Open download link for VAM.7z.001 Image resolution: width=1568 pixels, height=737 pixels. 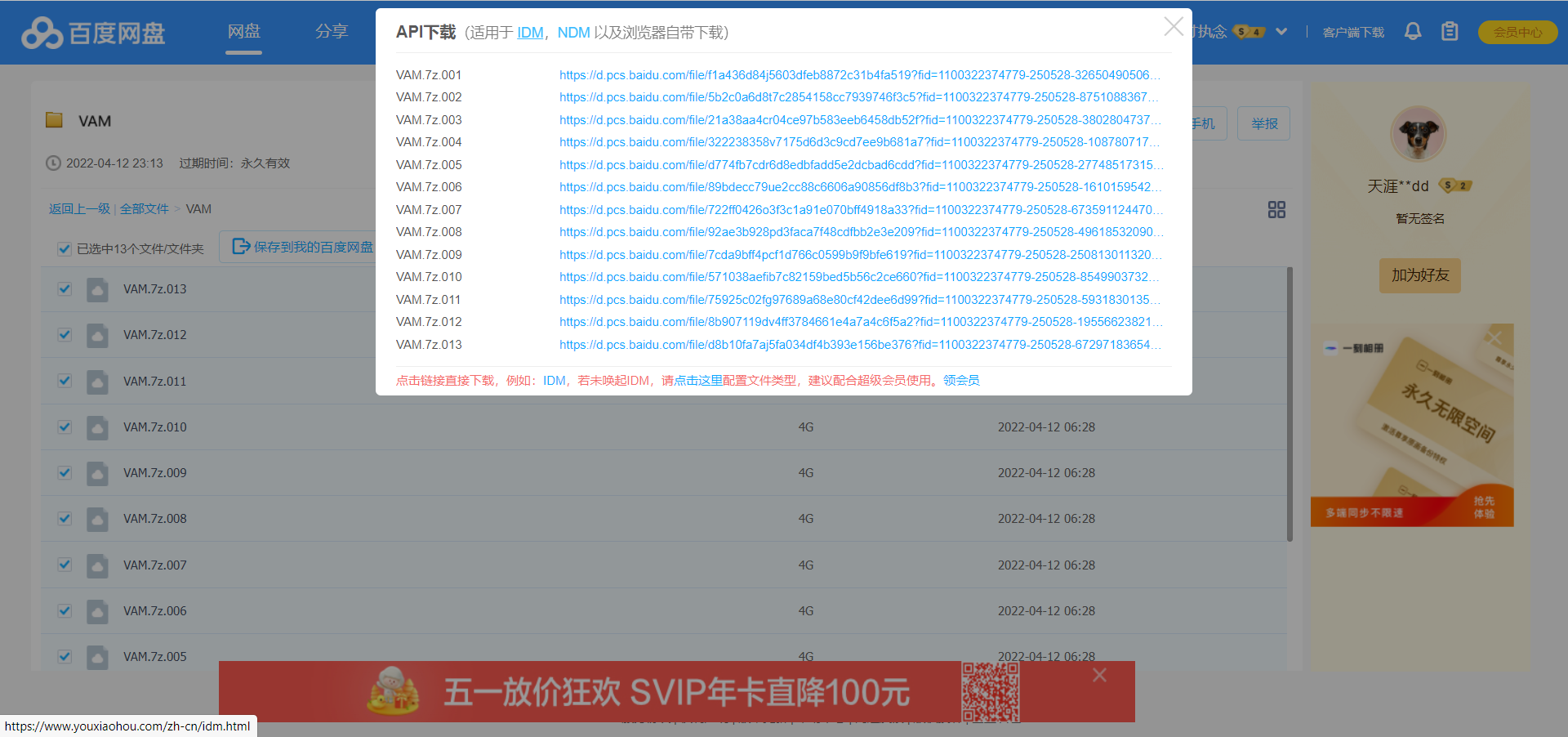(860, 75)
